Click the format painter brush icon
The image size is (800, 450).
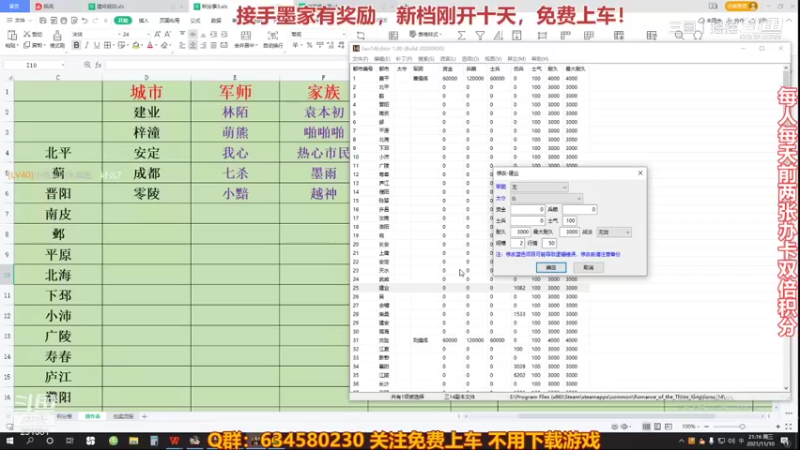click(57, 36)
